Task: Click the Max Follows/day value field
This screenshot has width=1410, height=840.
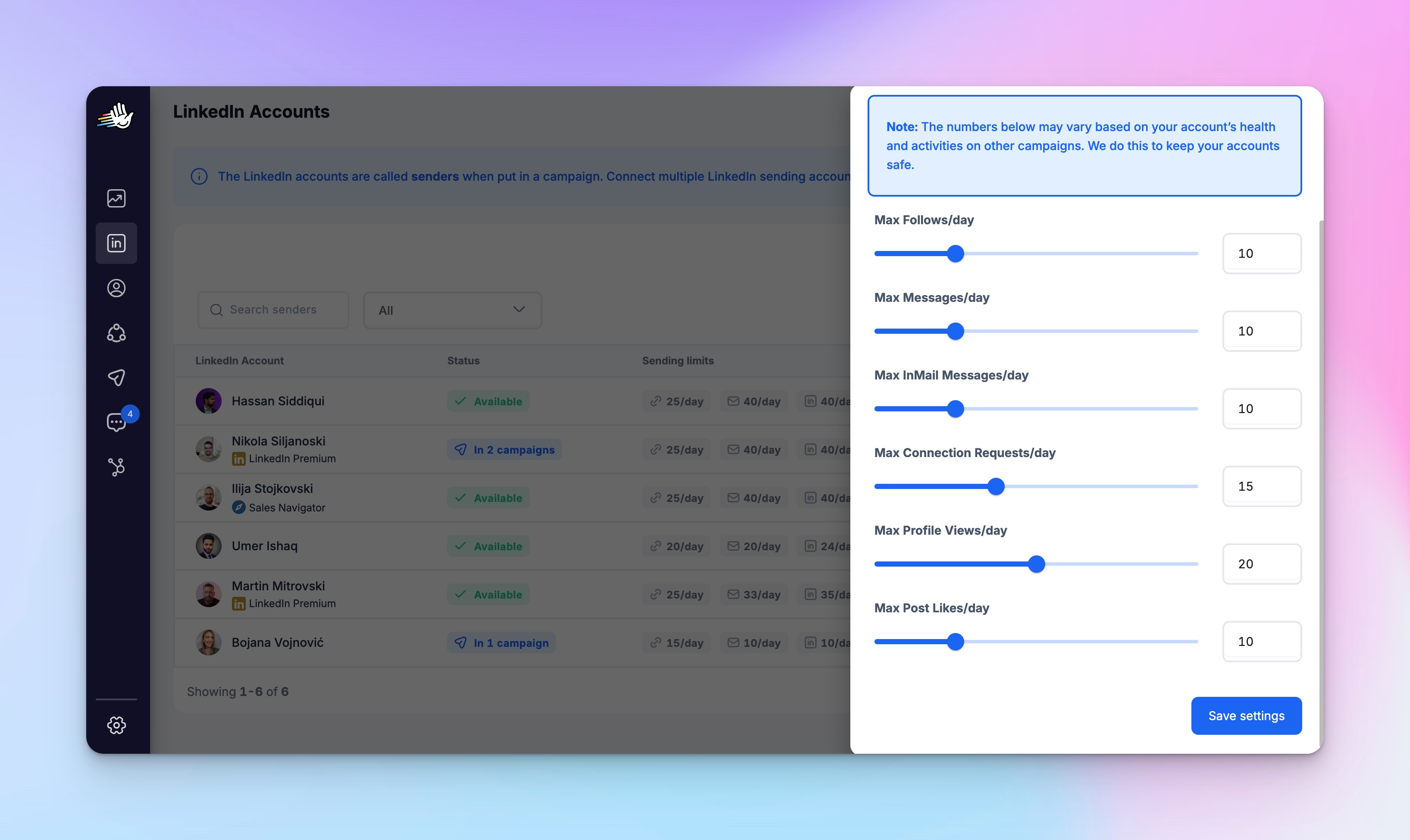Action: 1262,254
